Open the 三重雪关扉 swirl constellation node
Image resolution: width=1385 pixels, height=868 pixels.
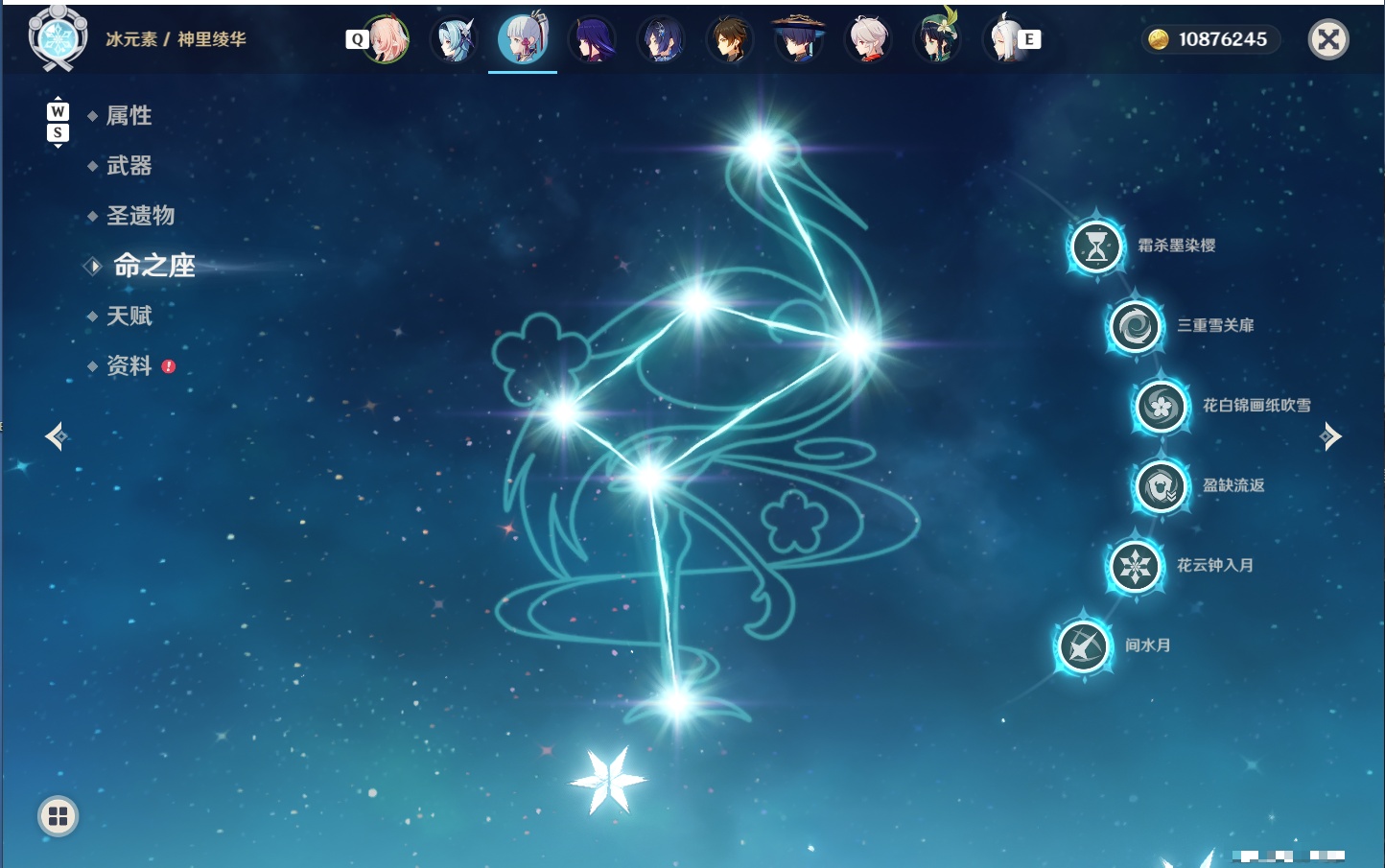pos(1136,327)
